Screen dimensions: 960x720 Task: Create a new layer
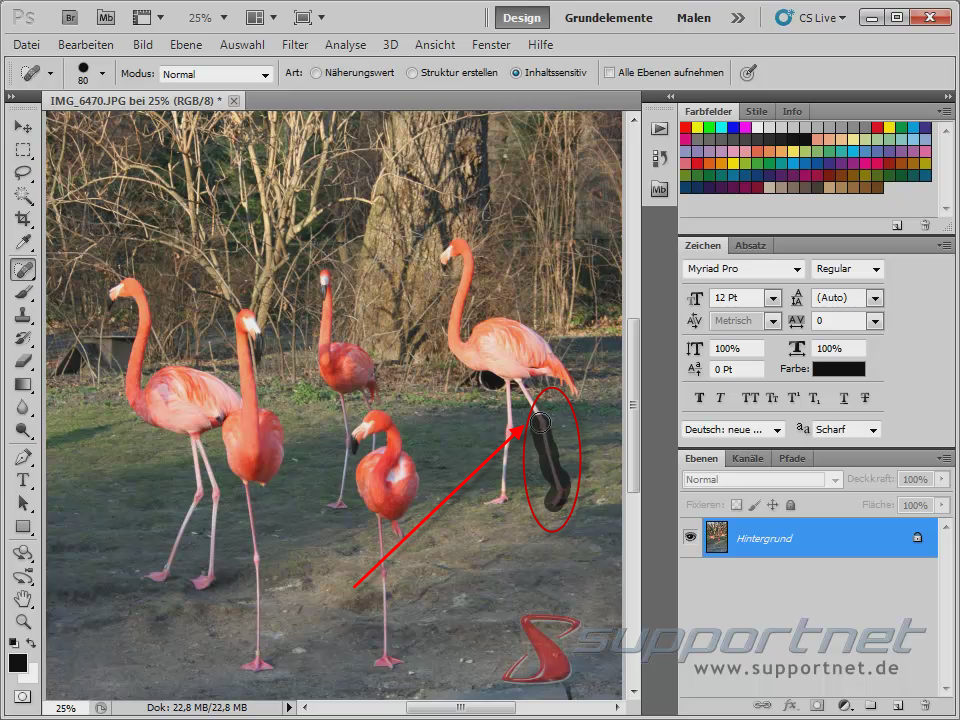(899, 706)
